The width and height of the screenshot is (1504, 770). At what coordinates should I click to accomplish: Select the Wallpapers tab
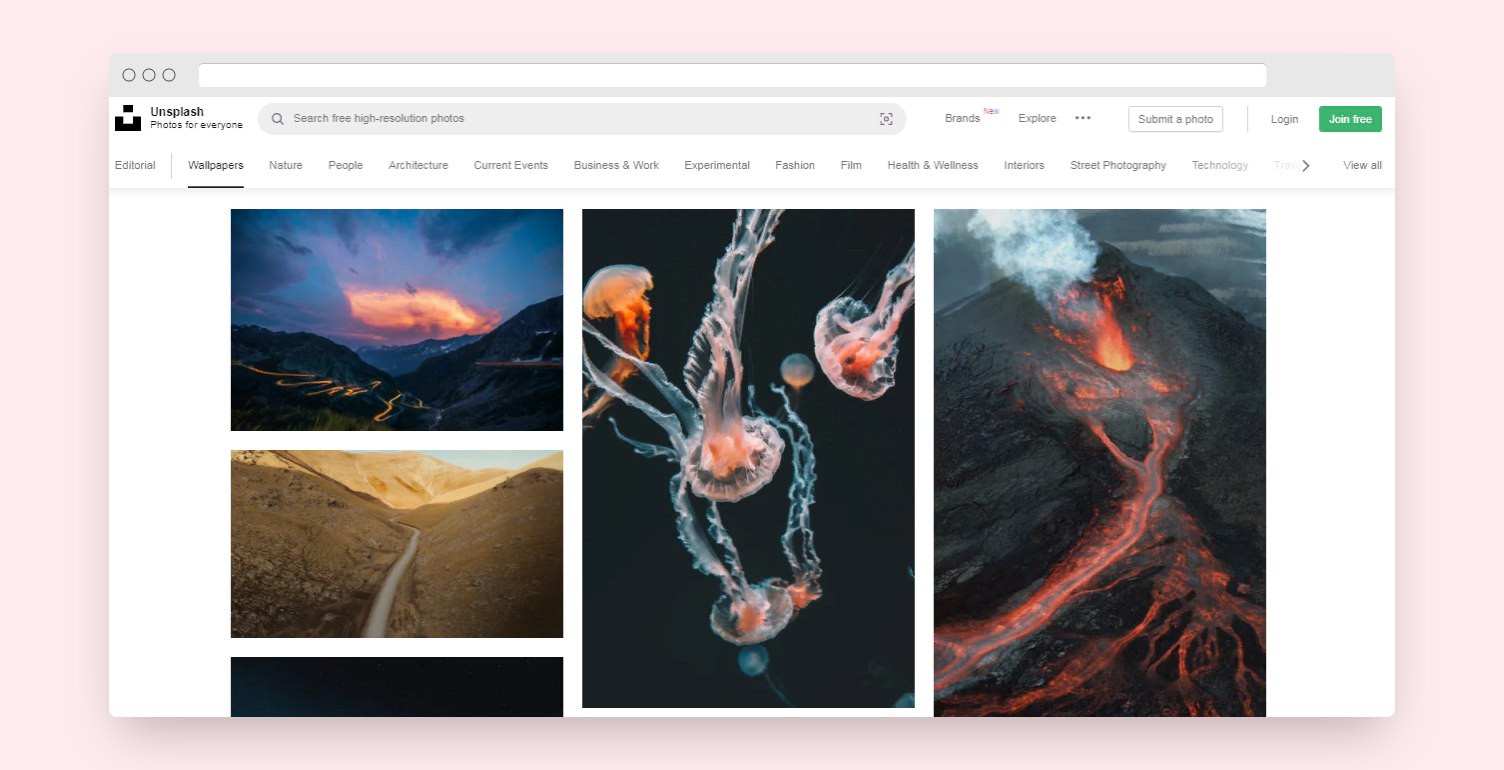216,165
